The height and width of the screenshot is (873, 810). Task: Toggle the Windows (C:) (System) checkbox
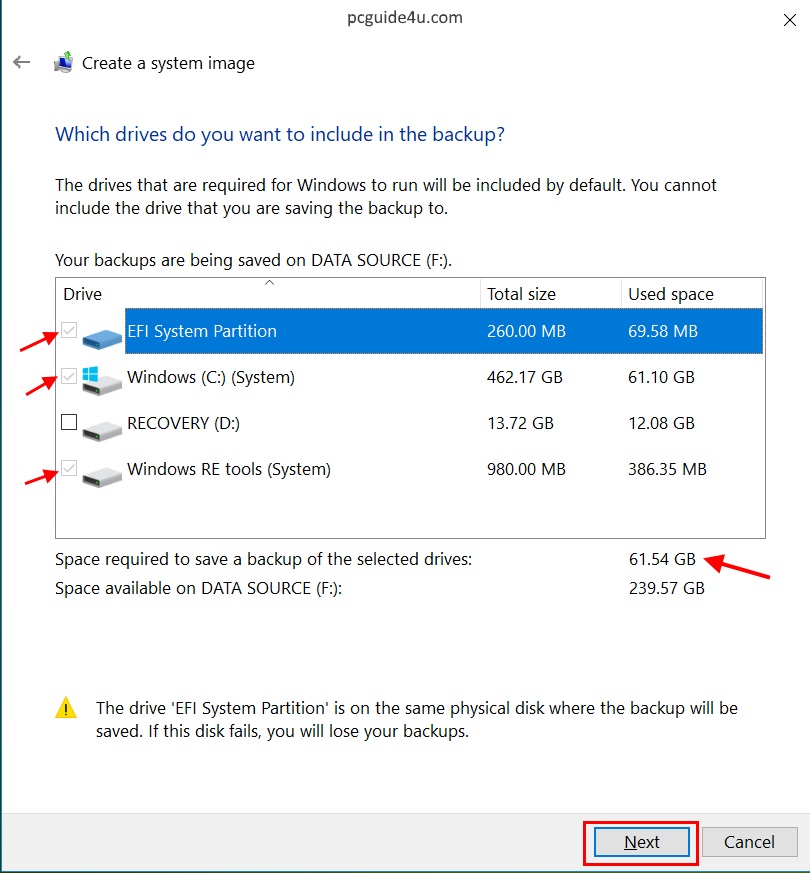tap(69, 377)
